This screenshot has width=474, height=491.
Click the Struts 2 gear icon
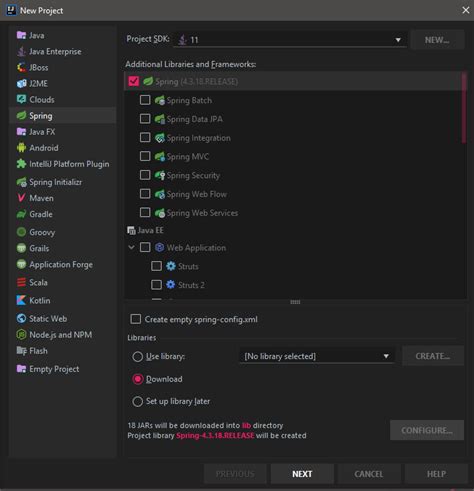click(x=170, y=285)
